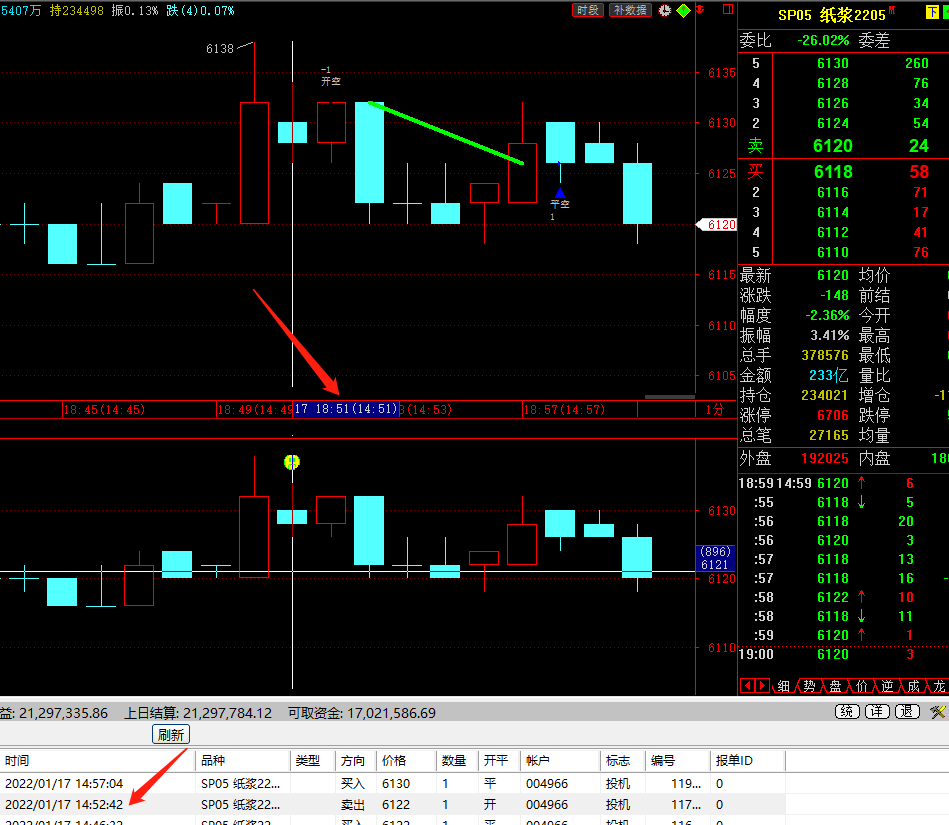
Task: Switch to the 细 detail tab
Action: coord(783,686)
